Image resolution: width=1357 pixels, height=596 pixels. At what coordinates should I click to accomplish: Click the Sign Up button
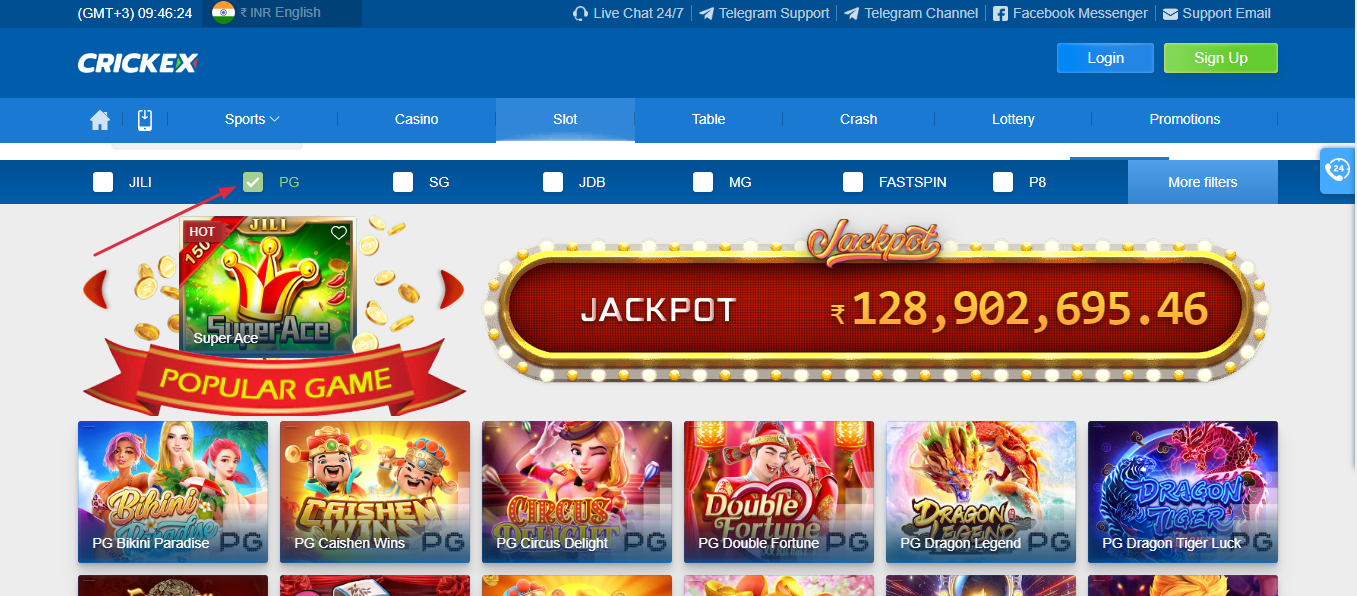point(1221,58)
